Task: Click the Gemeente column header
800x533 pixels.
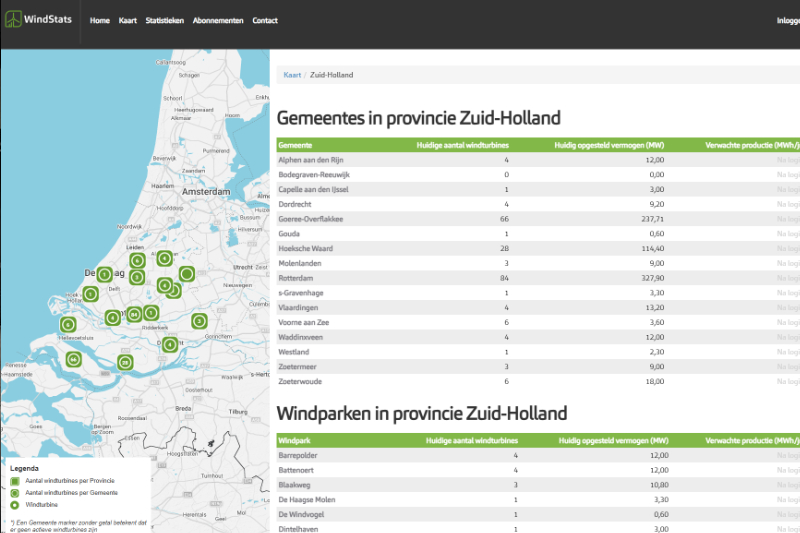Action: click(295, 145)
